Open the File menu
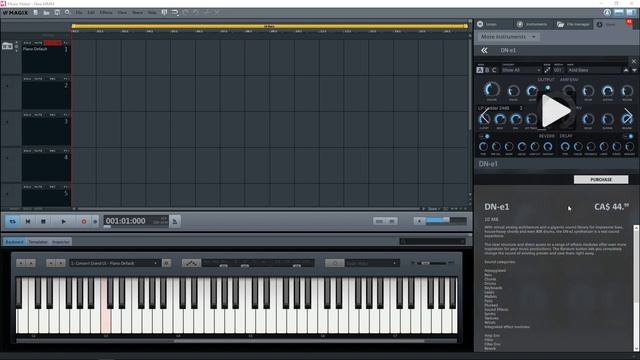The width and height of the screenshot is (640, 360). (79, 13)
